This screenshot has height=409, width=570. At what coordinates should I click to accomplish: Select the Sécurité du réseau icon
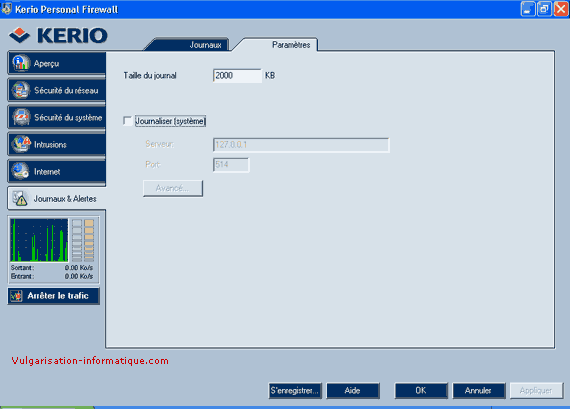tap(21, 90)
